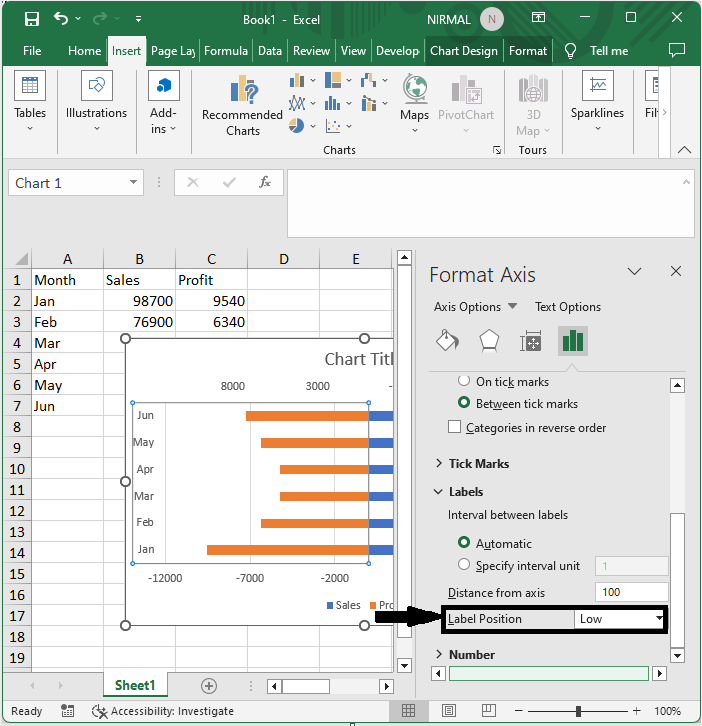Enable Categories in reverse order checkbox
Image resolution: width=702 pixels, height=726 pixels.
[x=455, y=427]
